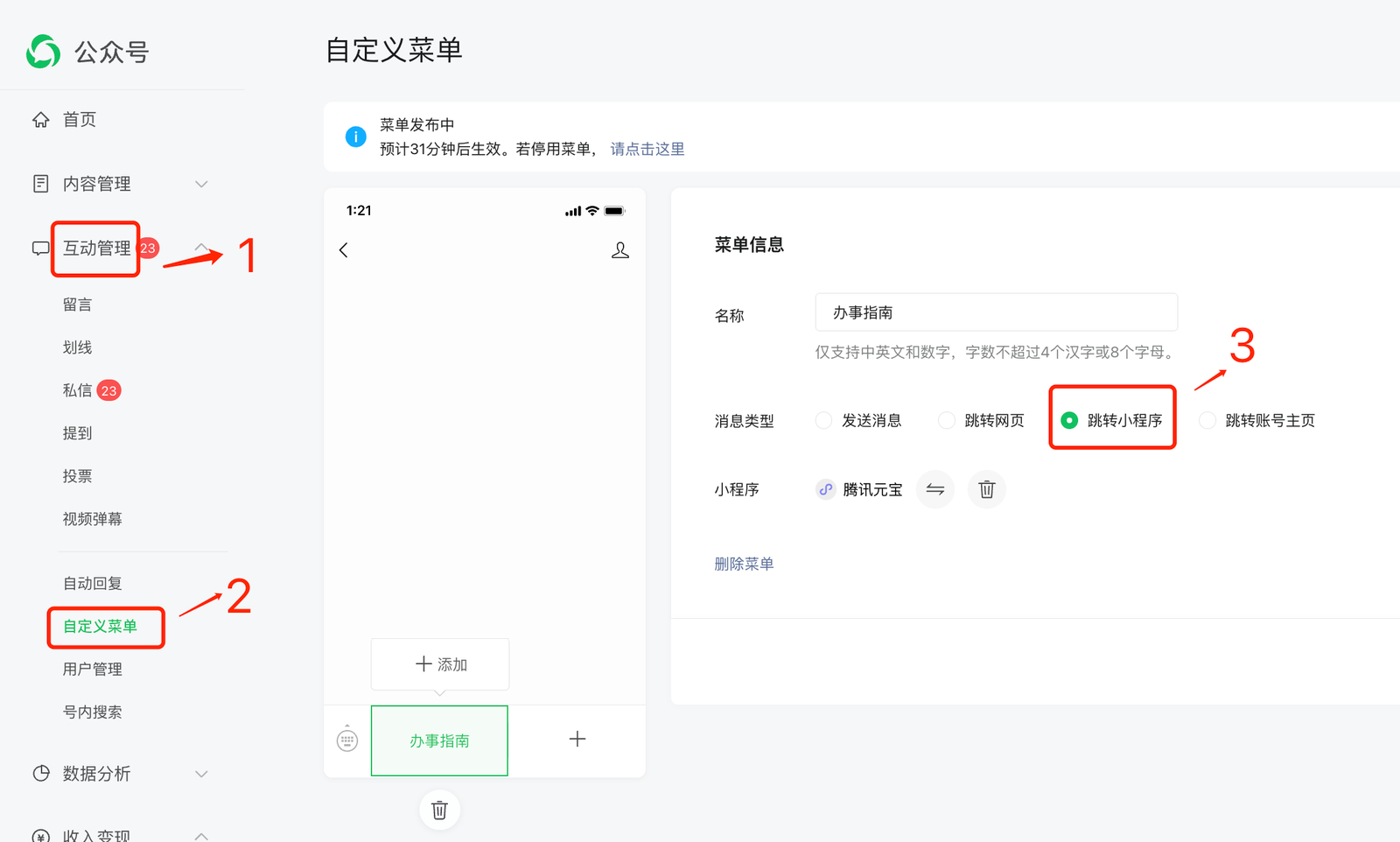1400x842 pixels.
Task: Open 自动回复 in the sidebar
Action: 92,584
